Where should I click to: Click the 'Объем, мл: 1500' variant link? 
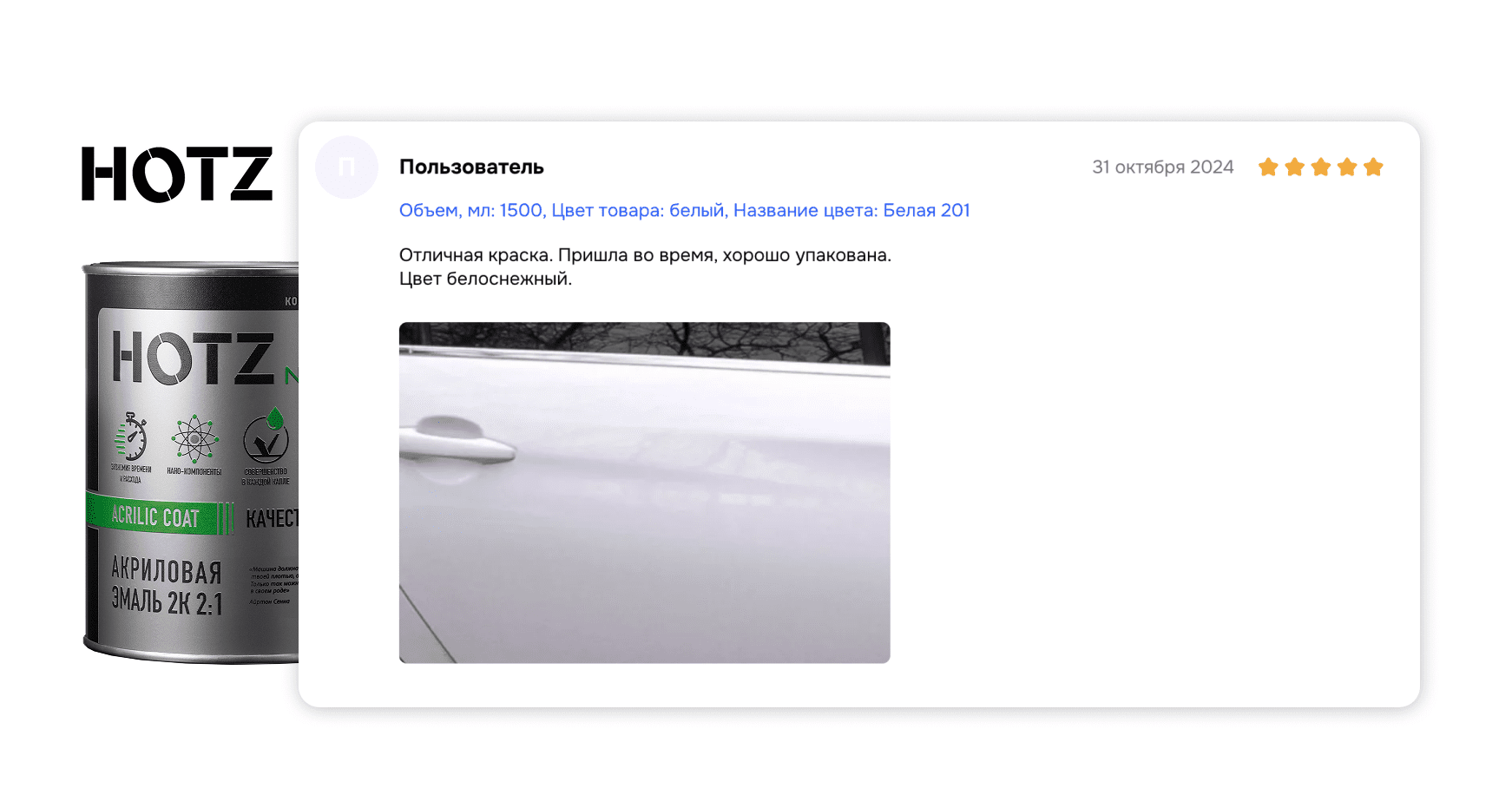(x=470, y=211)
